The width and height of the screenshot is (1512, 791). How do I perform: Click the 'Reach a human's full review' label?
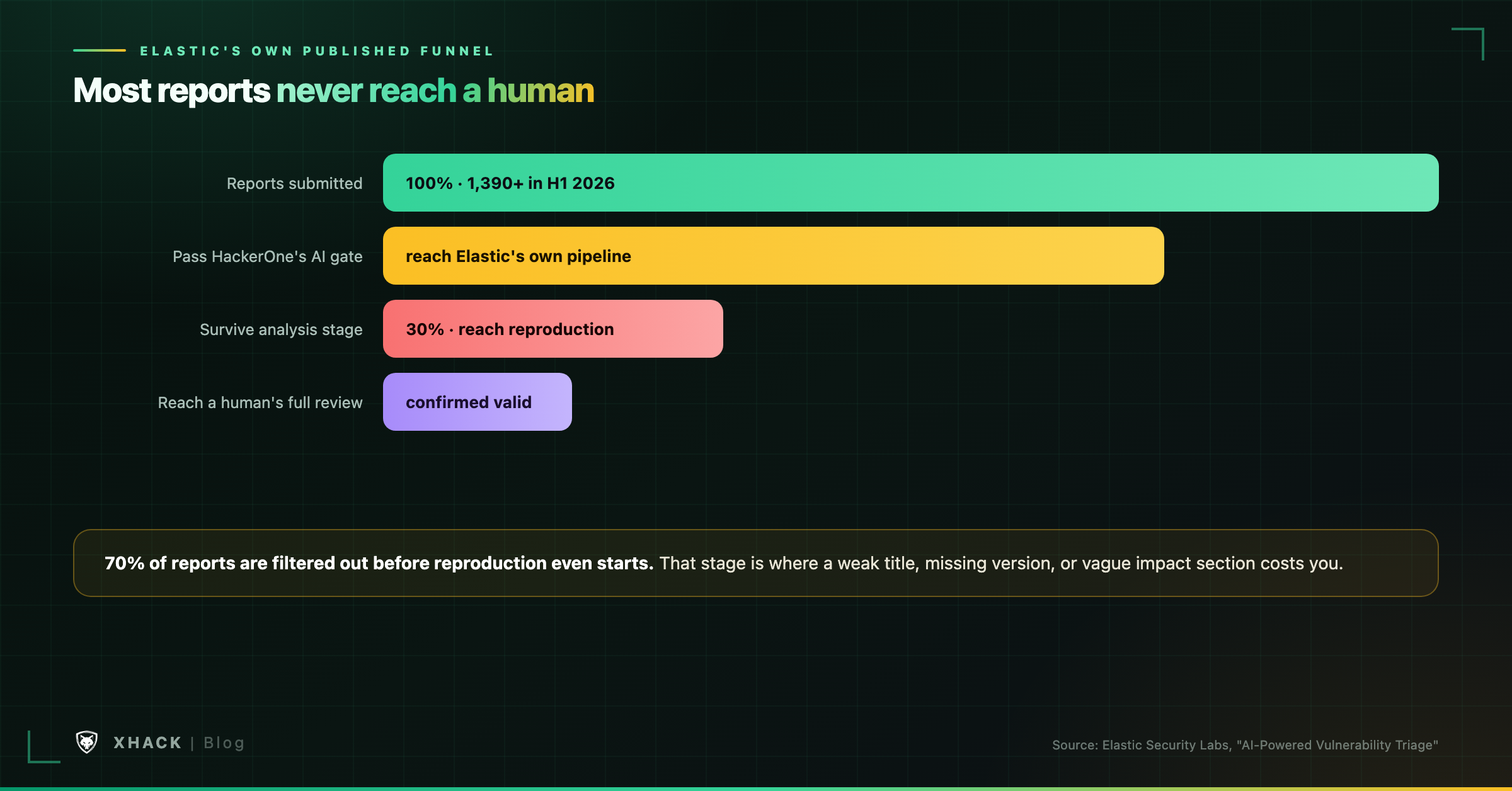point(260,402)
